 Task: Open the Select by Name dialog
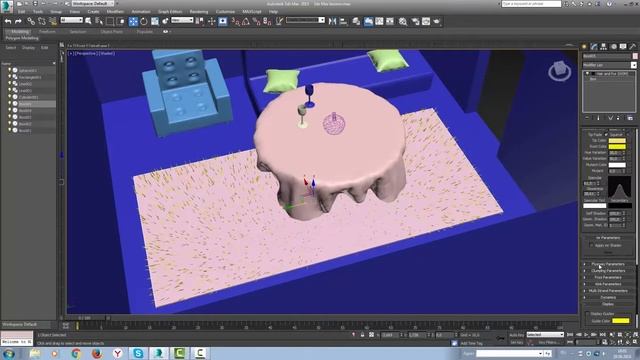[99, 21]
